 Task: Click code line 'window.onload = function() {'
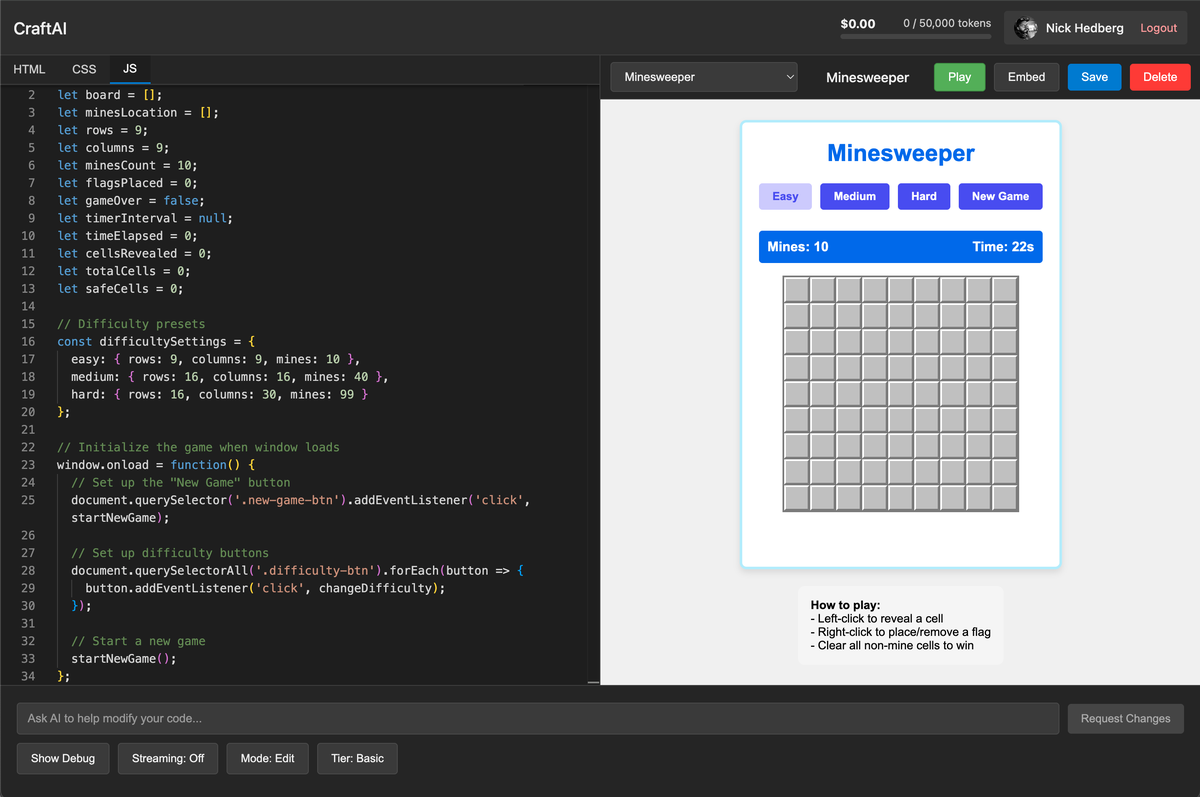click(156, 465)
